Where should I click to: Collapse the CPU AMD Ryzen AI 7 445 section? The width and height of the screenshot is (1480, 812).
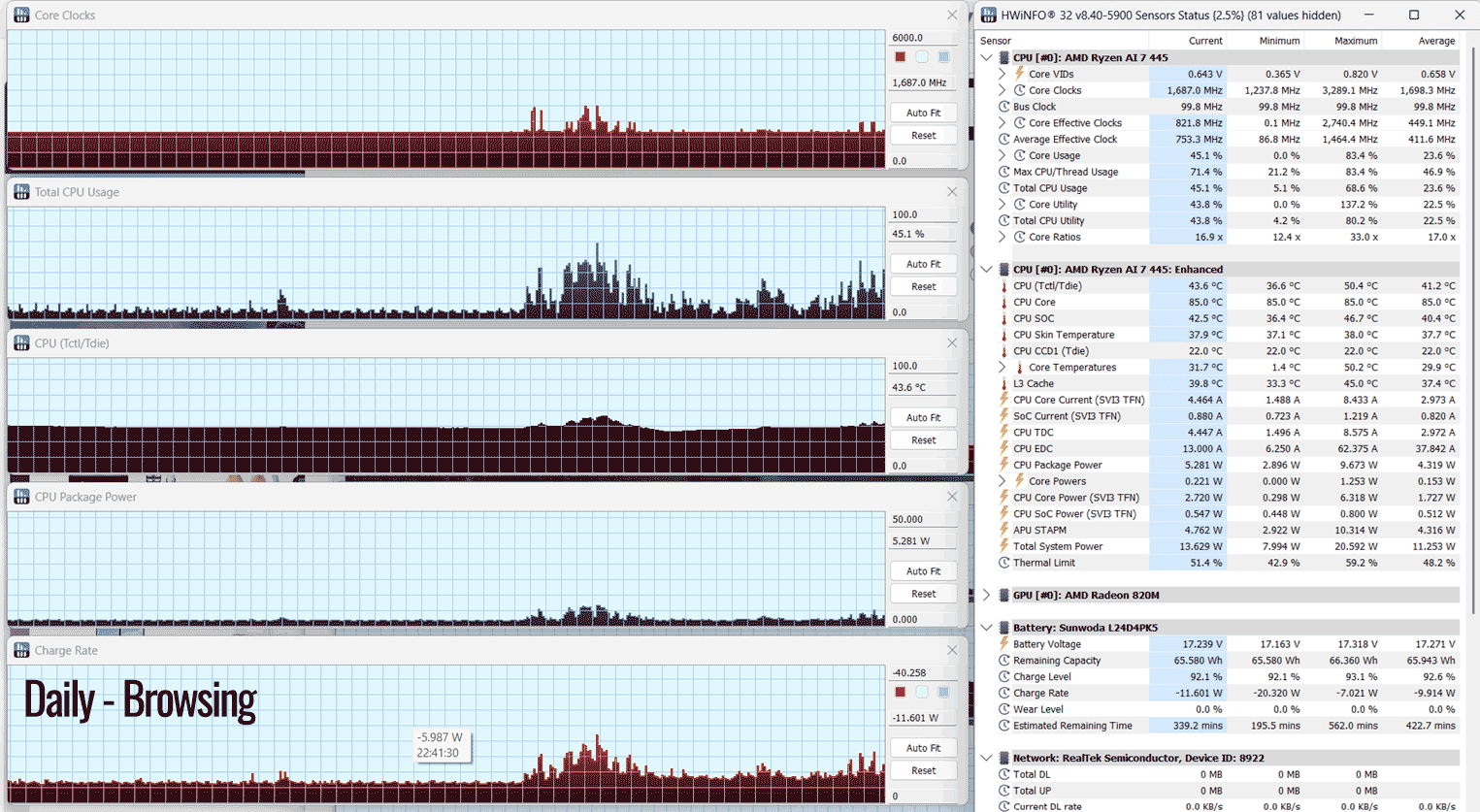[x=987, y=57]
